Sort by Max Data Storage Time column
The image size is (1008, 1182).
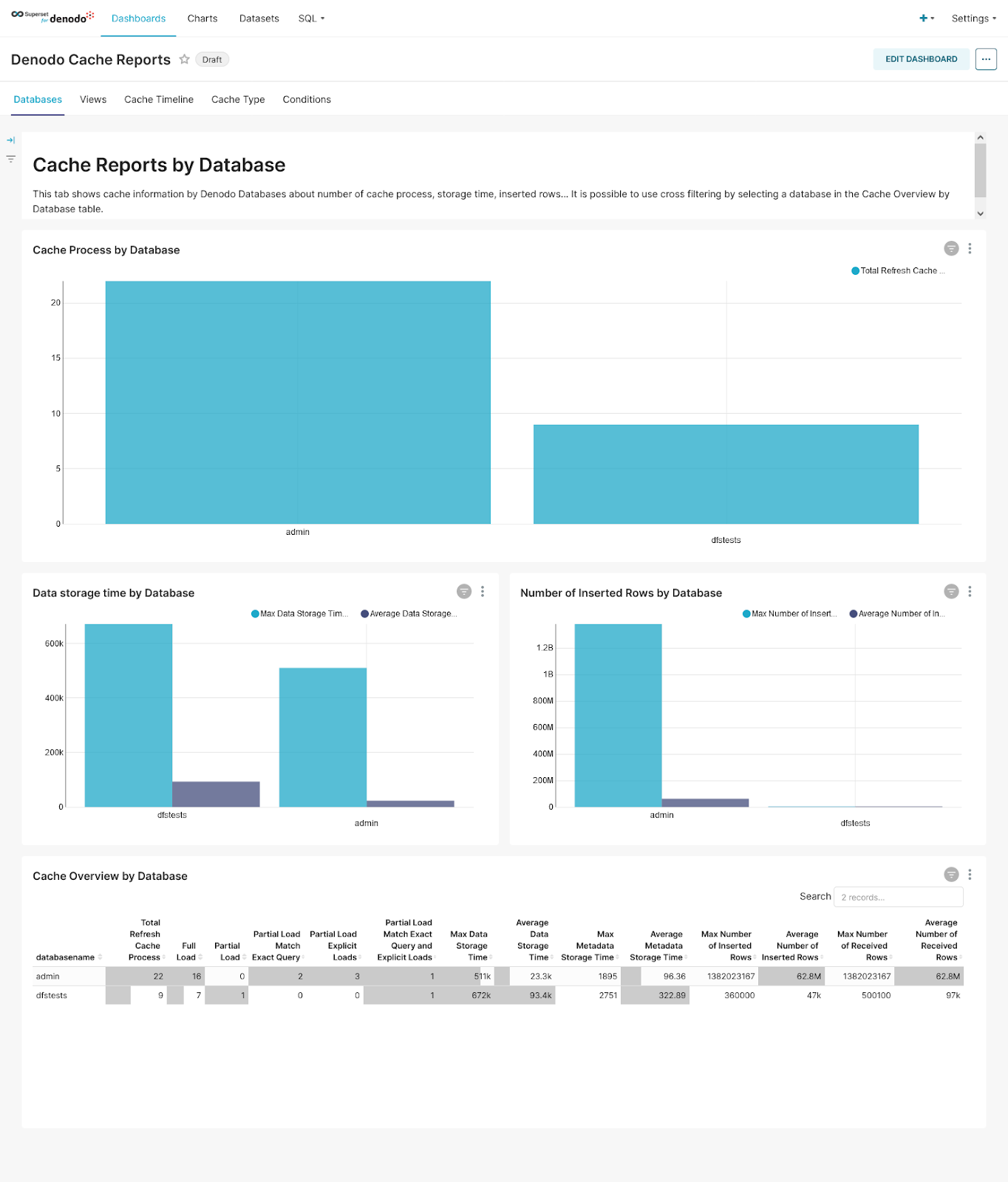470,946
